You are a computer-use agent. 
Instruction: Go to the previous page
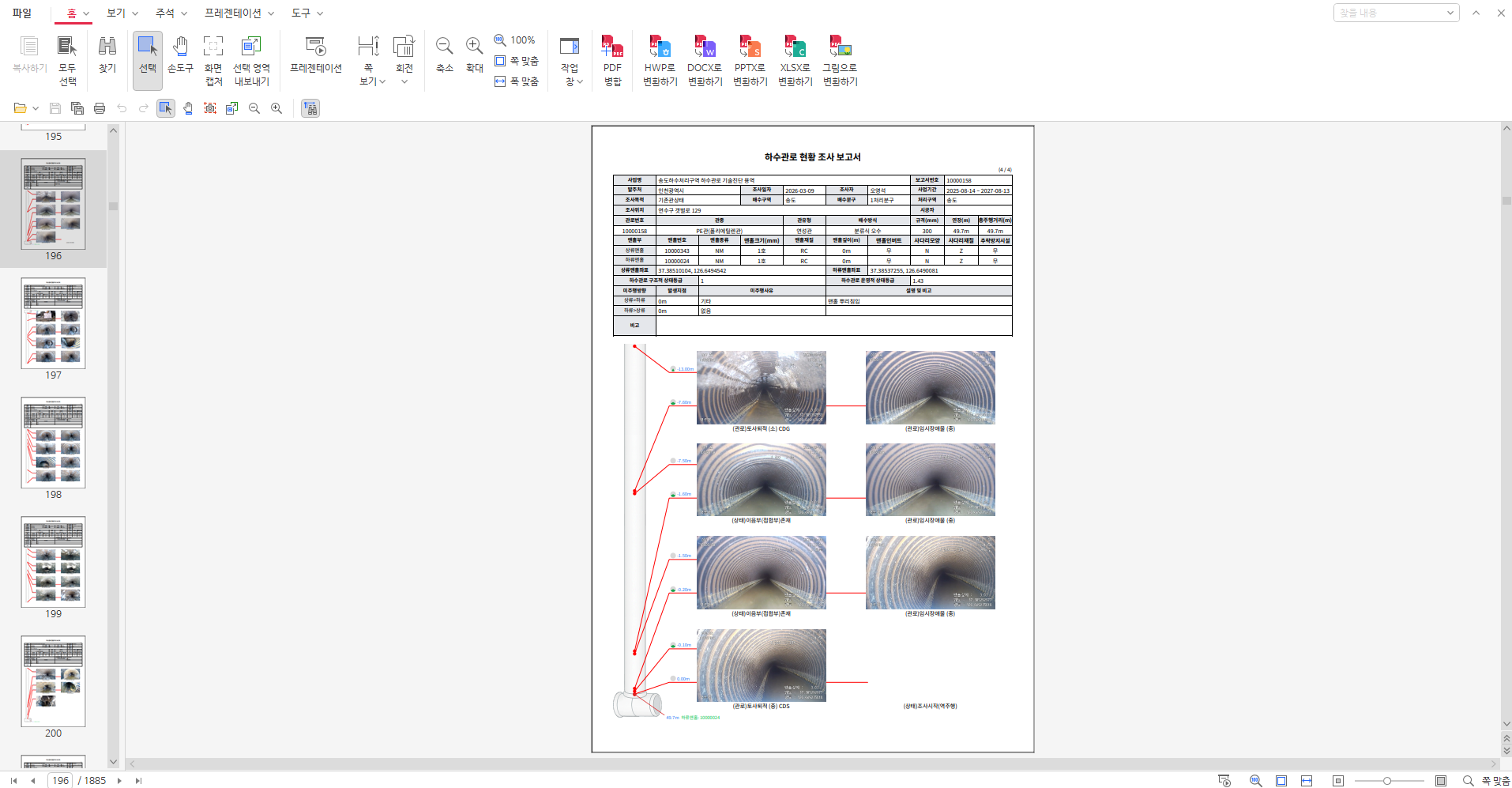tap(32, 781)
